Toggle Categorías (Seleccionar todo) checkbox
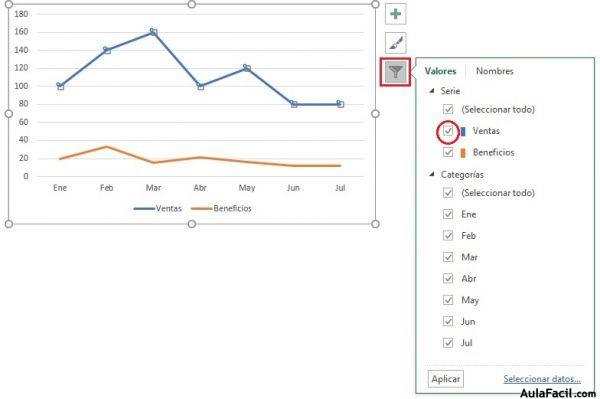Image resolution: width=600 pixels, height=399 pixels. point(448,193)
